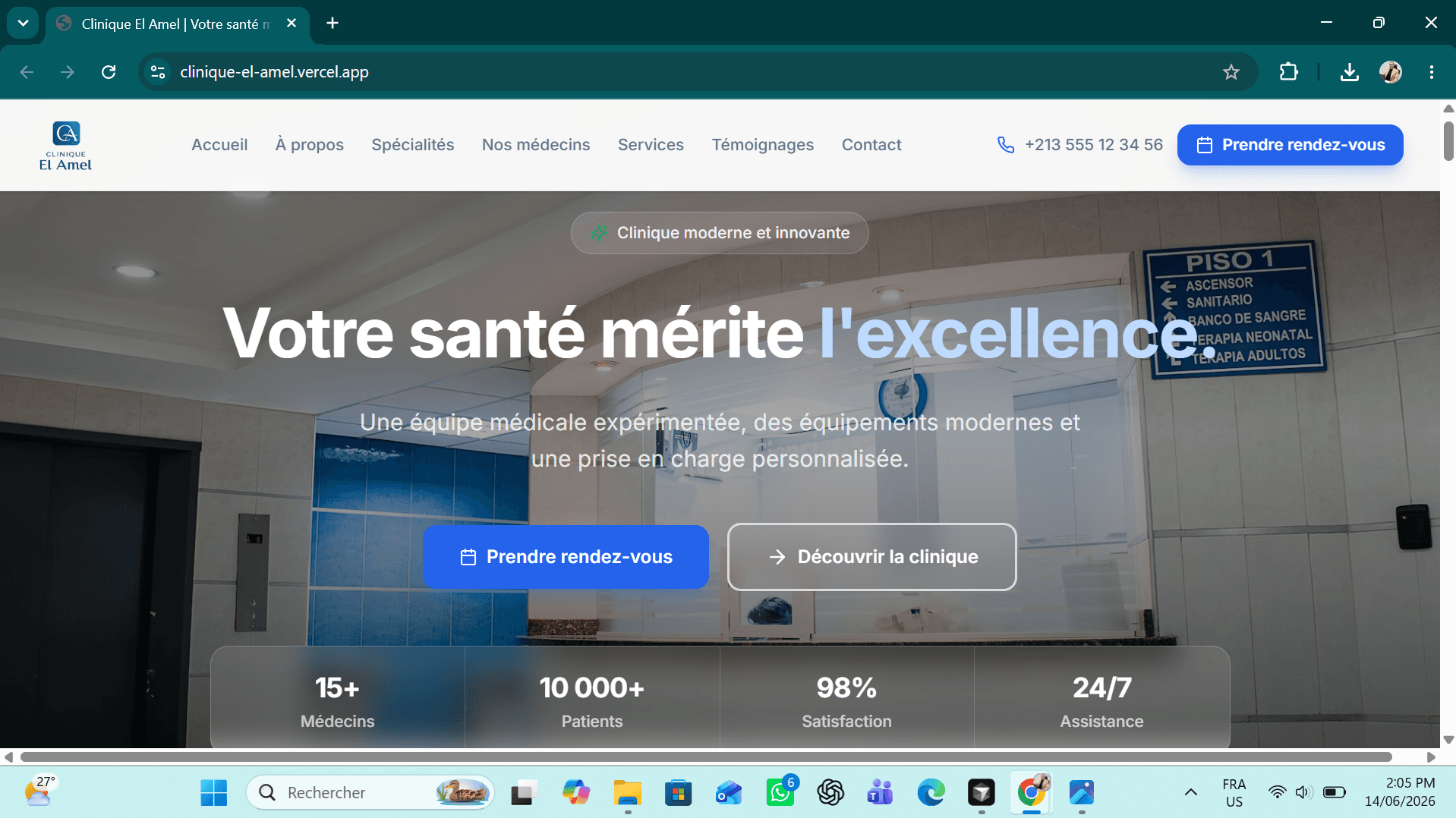Open the volume speaker icon
1456x818 pixels.
[1303, 793]
